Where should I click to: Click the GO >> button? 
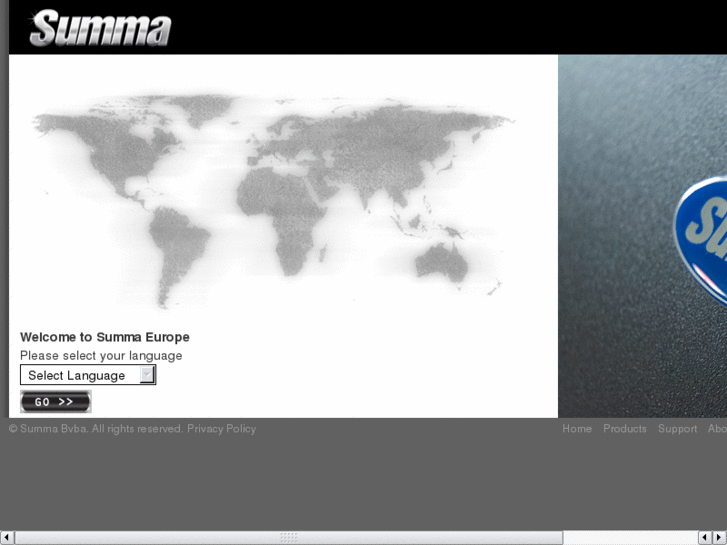56,402
